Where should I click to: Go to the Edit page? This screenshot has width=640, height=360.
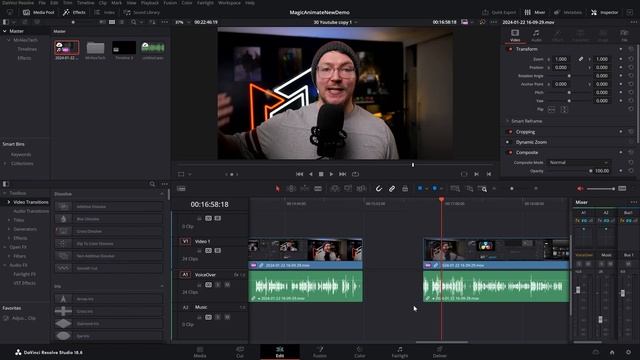click(x=280, y=352)
